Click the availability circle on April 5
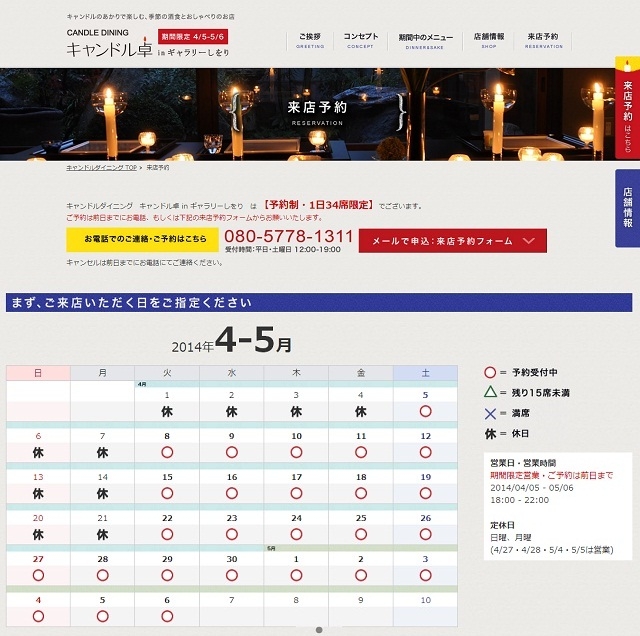 click(425, 411)
